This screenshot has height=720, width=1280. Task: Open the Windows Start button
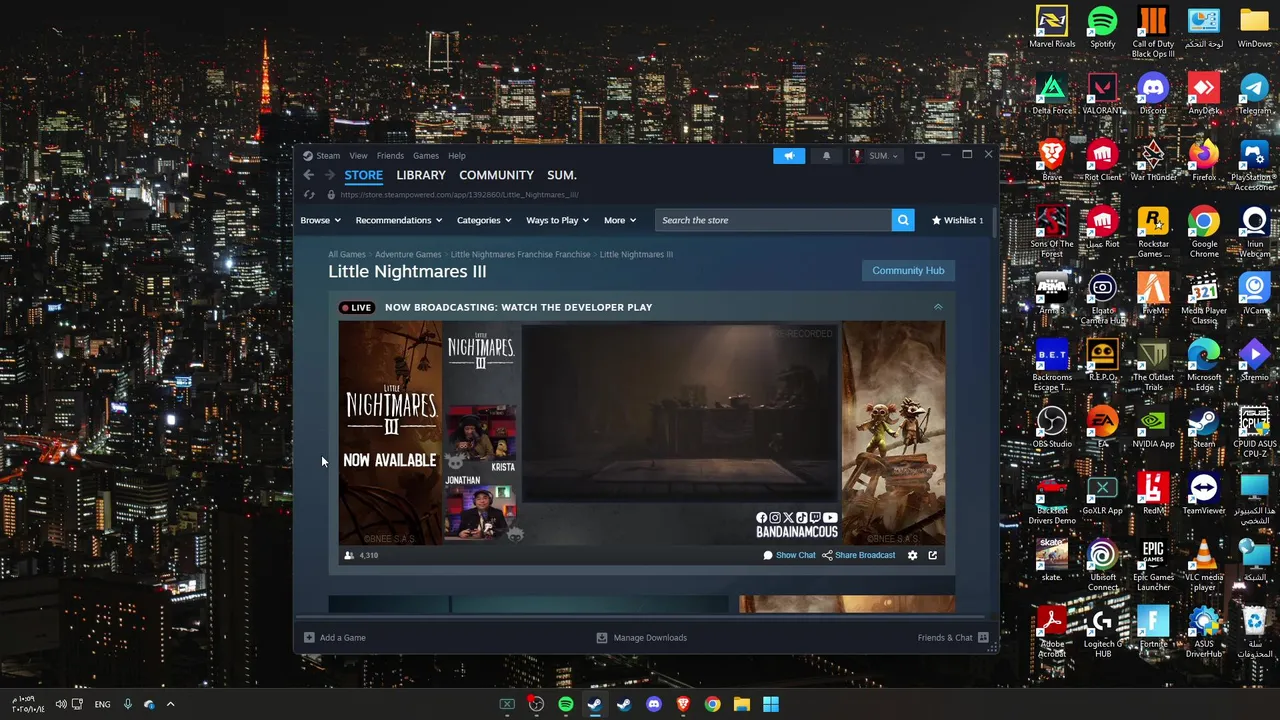pyautogui.click(x=771, y=704)
